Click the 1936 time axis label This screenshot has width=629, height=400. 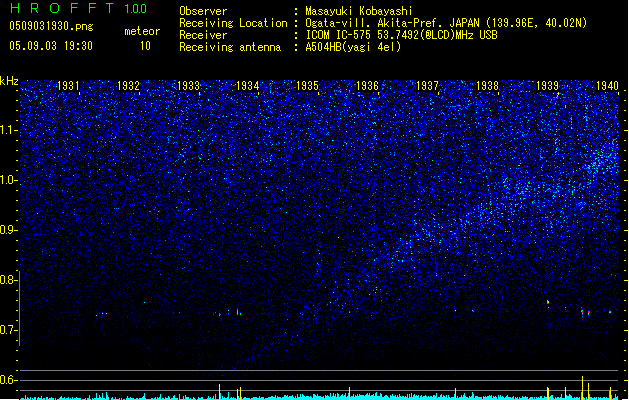point(367,86)
